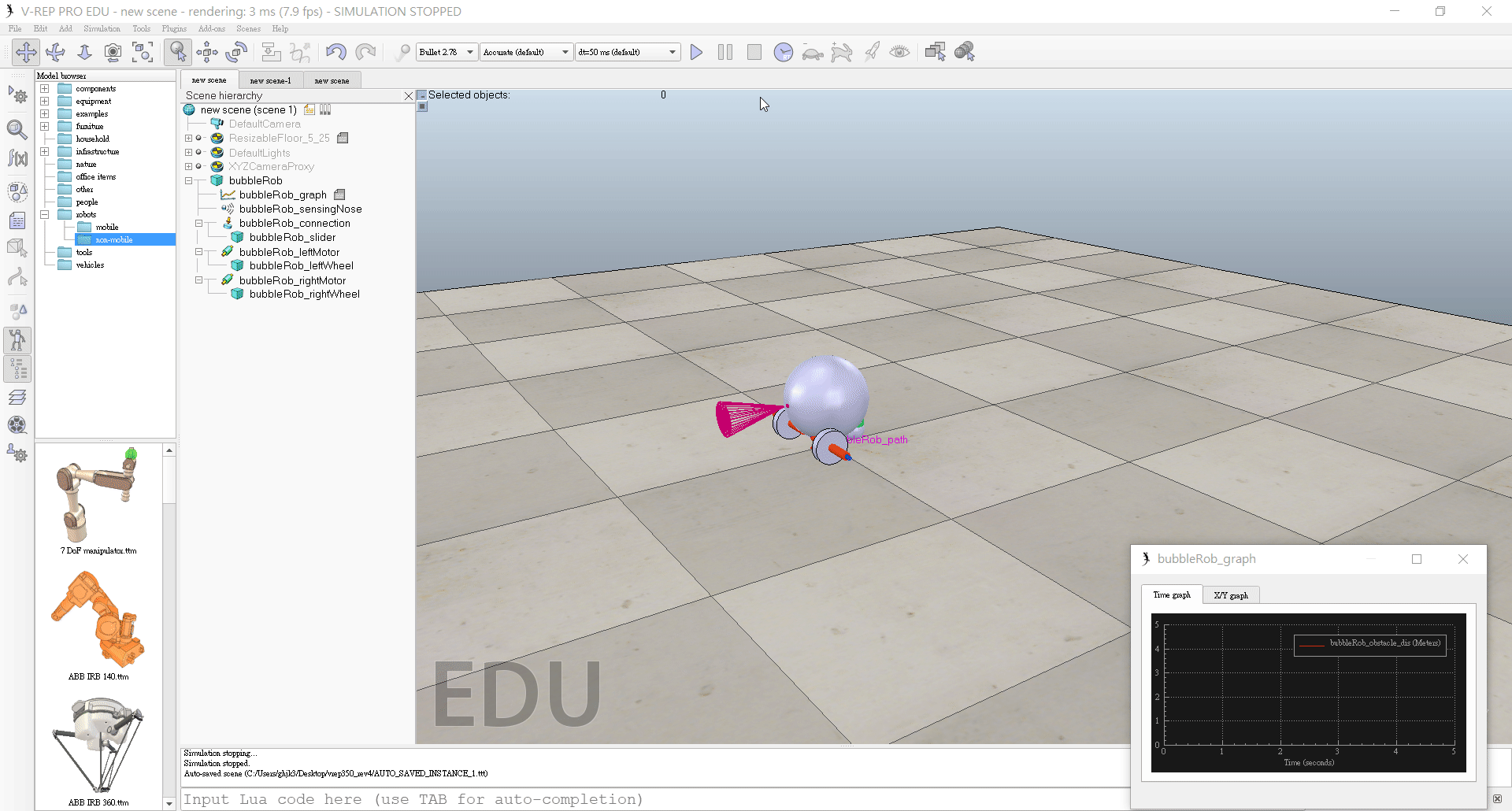Open object/item rotate tool

pos(236,53)
